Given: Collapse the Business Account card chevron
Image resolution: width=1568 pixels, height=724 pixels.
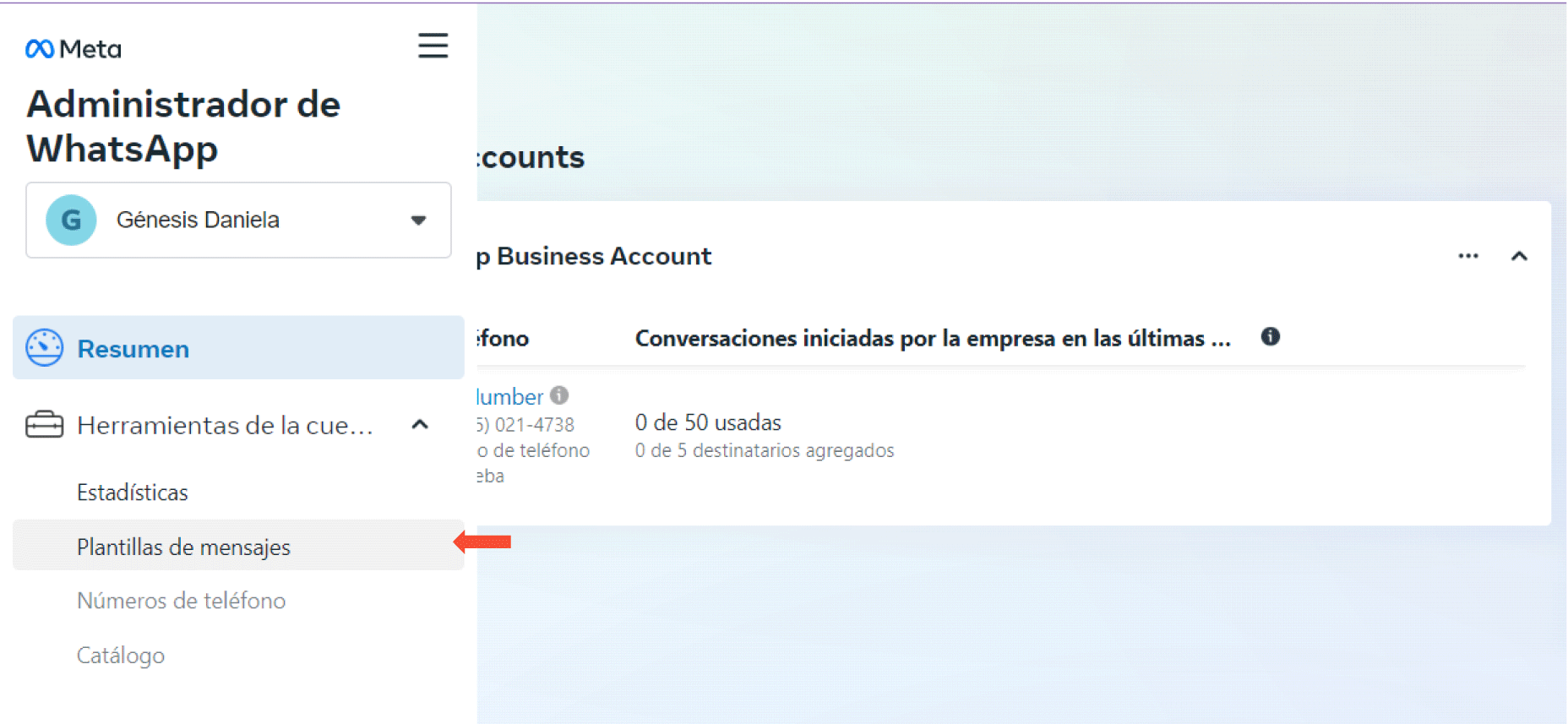Looking at the screenshot, I should [1519, 256].
